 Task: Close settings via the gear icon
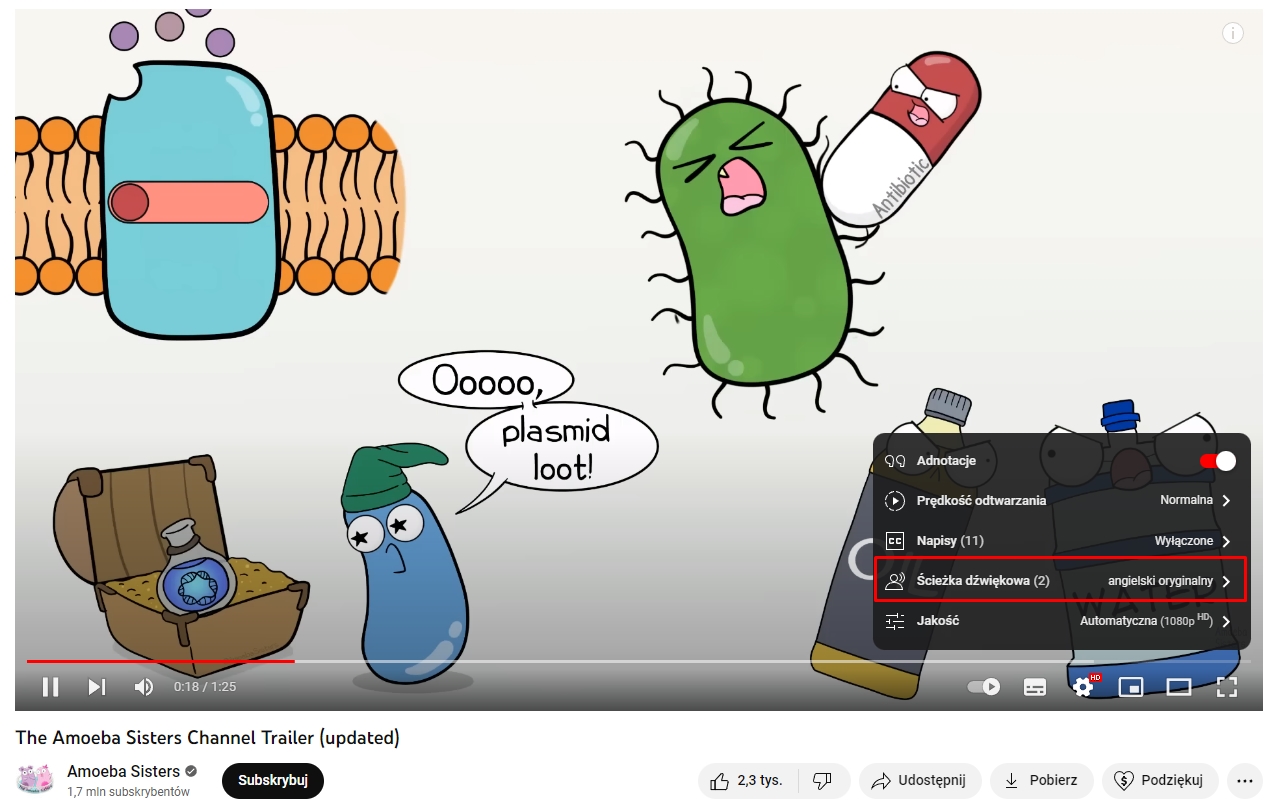[x=1083, y=687]
